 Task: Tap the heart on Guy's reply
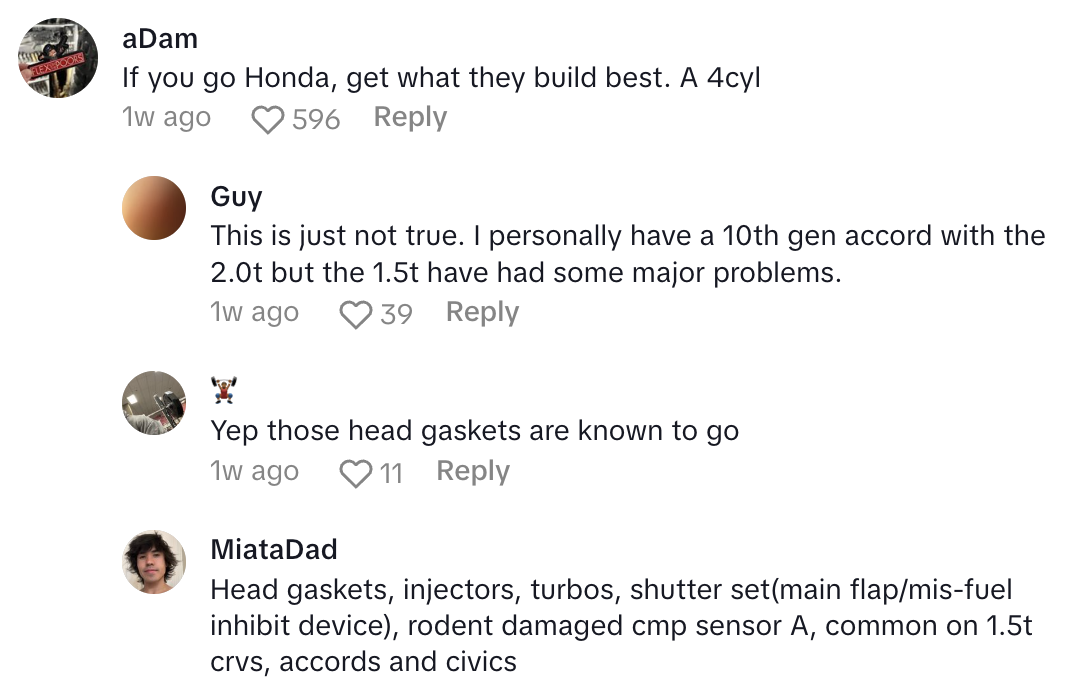[356, 315]
